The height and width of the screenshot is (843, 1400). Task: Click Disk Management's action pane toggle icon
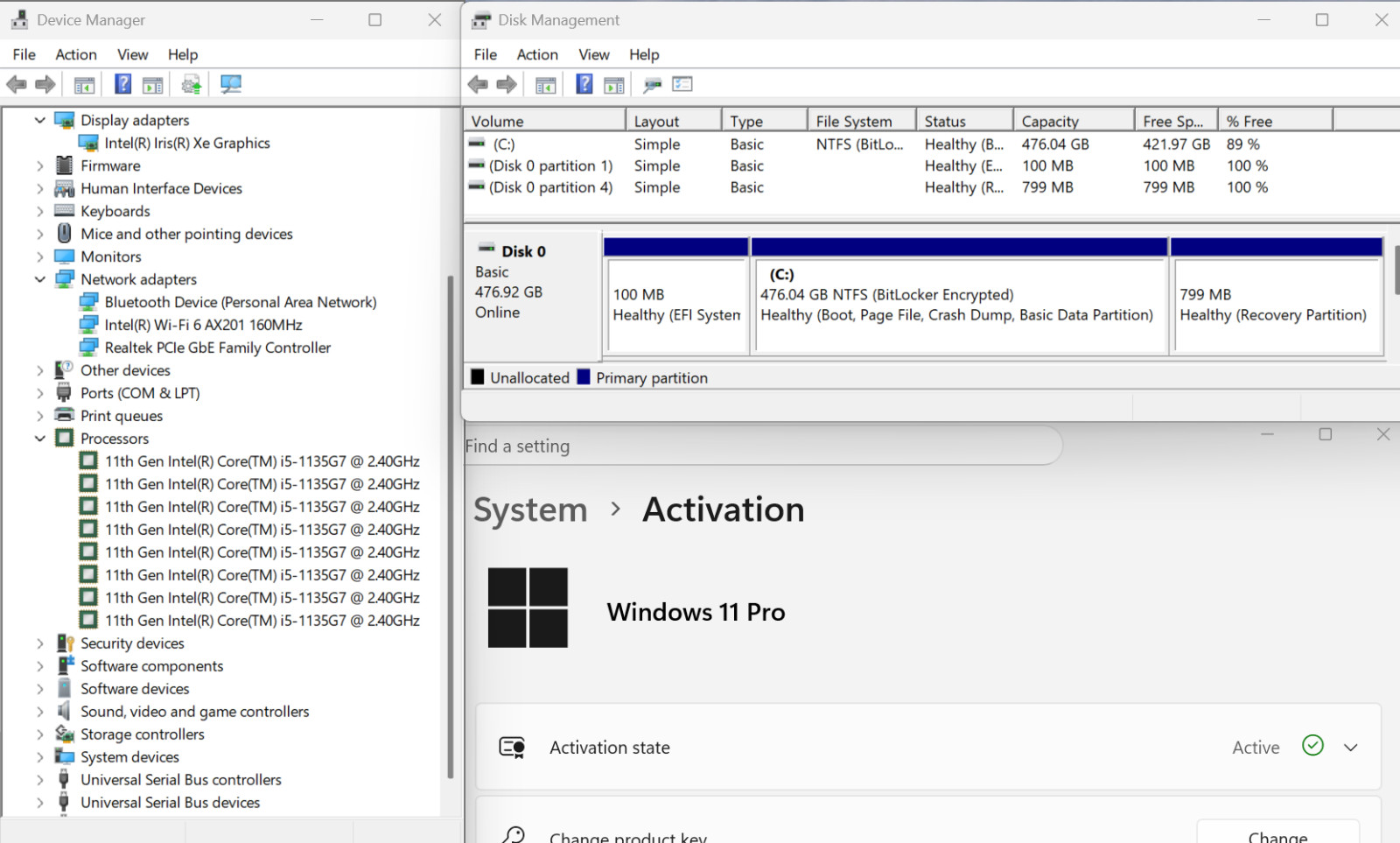point(614,85)
